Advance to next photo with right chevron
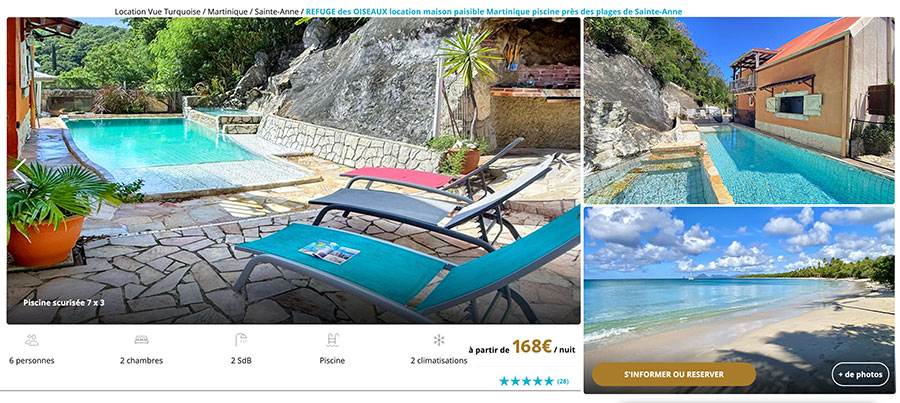Screen dimensions: 900x403 (x=567, y=170)
